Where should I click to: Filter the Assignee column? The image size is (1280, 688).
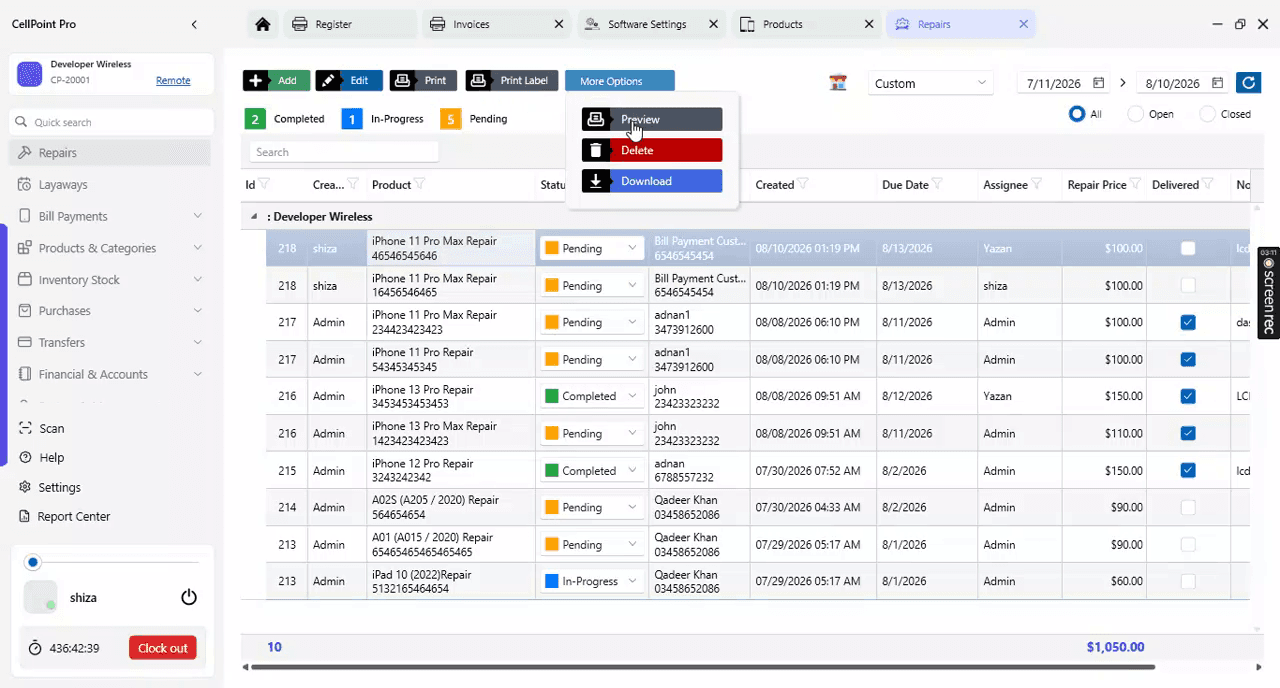point(1037,184)
